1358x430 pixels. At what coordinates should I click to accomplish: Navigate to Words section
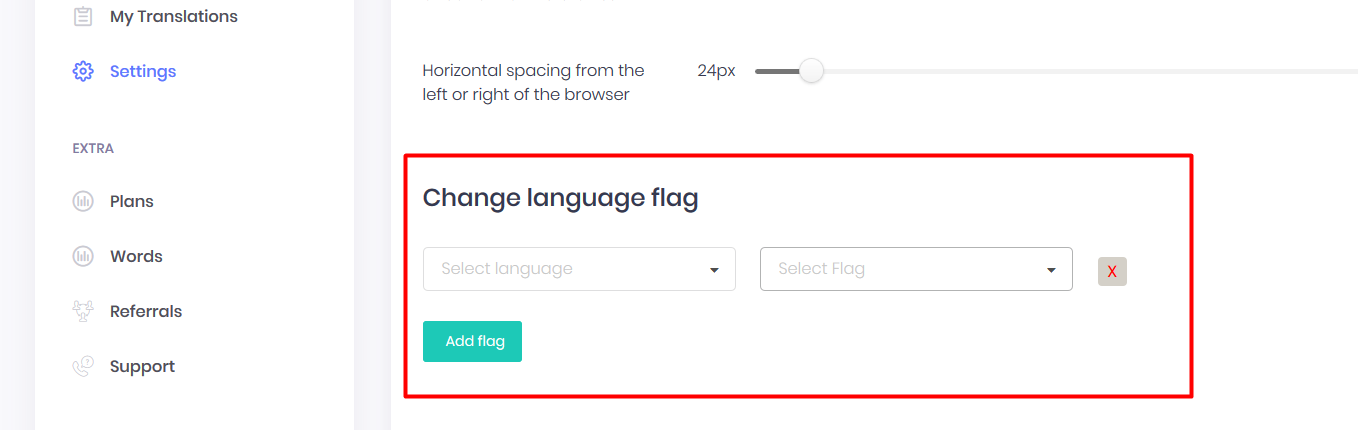136,256
